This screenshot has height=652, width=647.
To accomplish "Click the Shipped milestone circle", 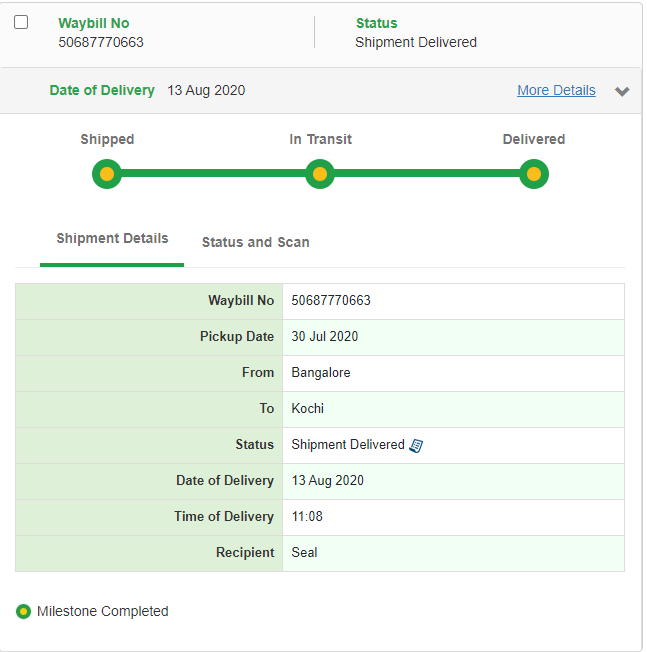I will pos(107,174).
